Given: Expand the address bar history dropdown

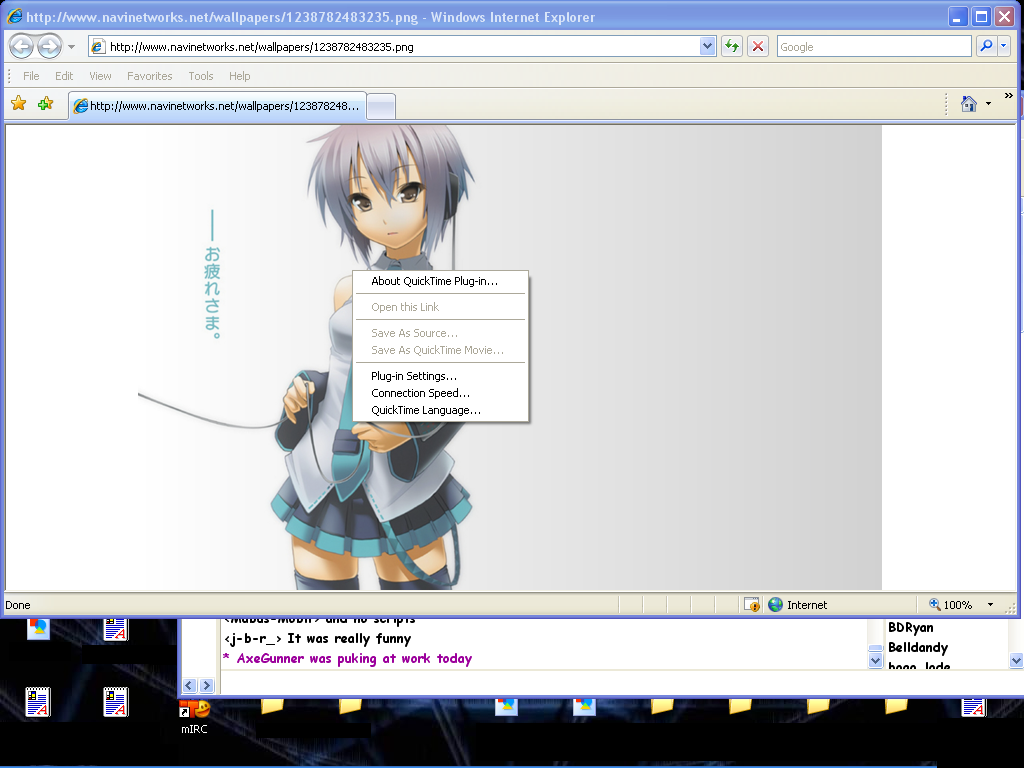Looking at the screenshot, I should [707, 46].
